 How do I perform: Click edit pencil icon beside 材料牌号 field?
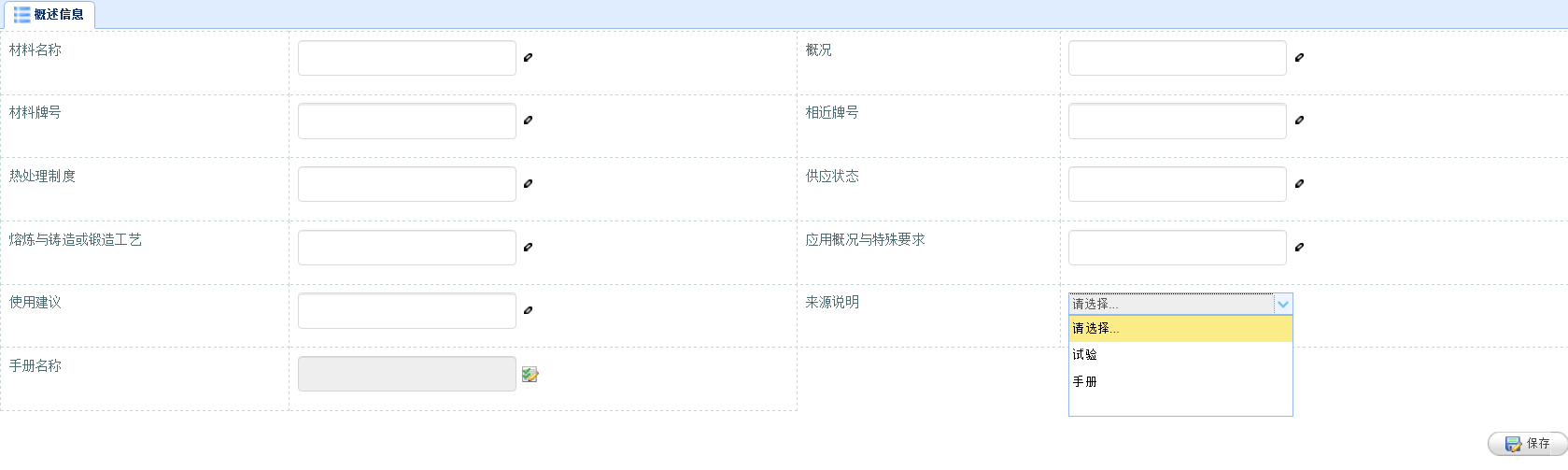(x=528, y=121)
